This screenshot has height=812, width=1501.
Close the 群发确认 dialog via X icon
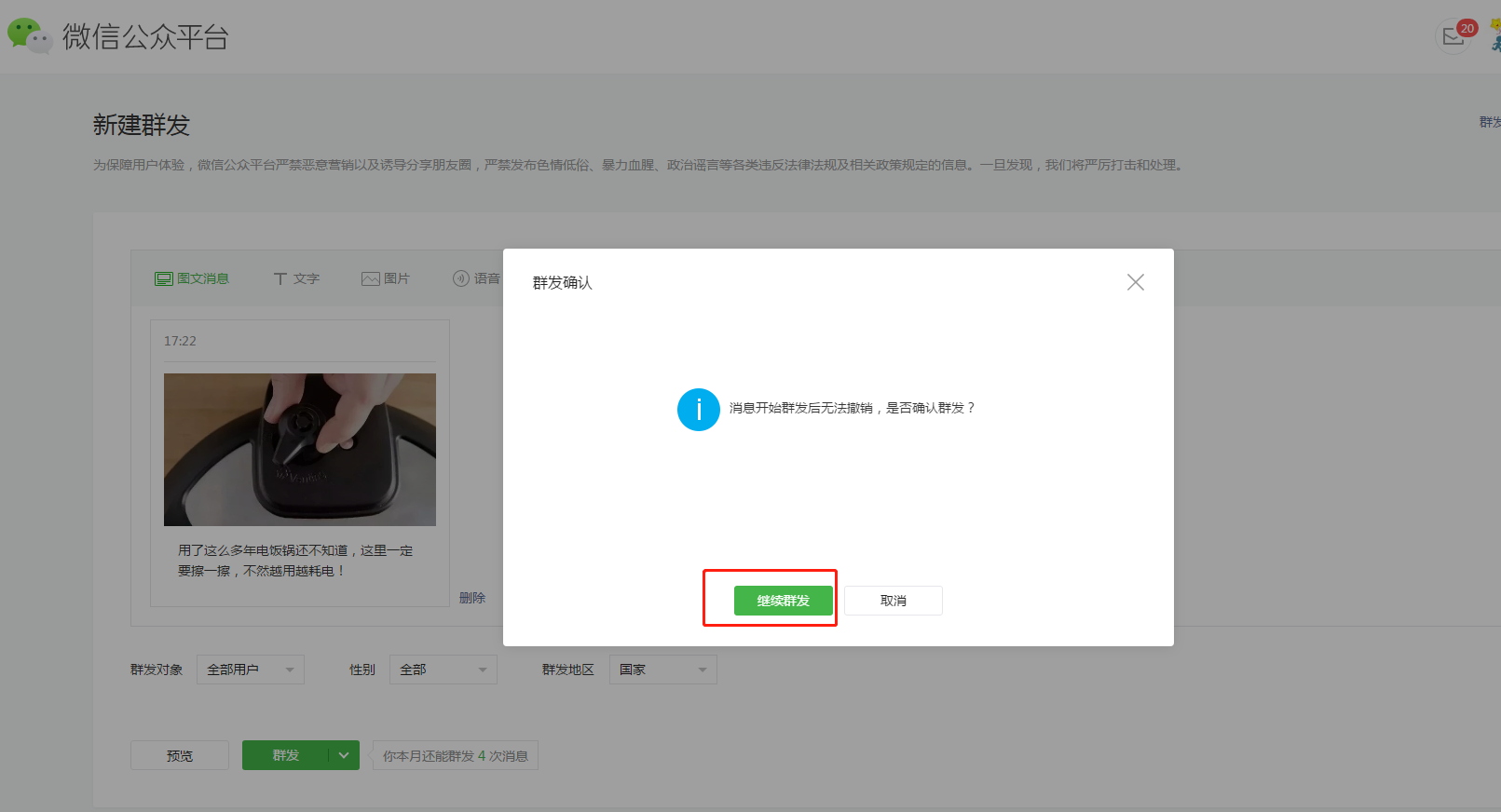pos(1135,282)
